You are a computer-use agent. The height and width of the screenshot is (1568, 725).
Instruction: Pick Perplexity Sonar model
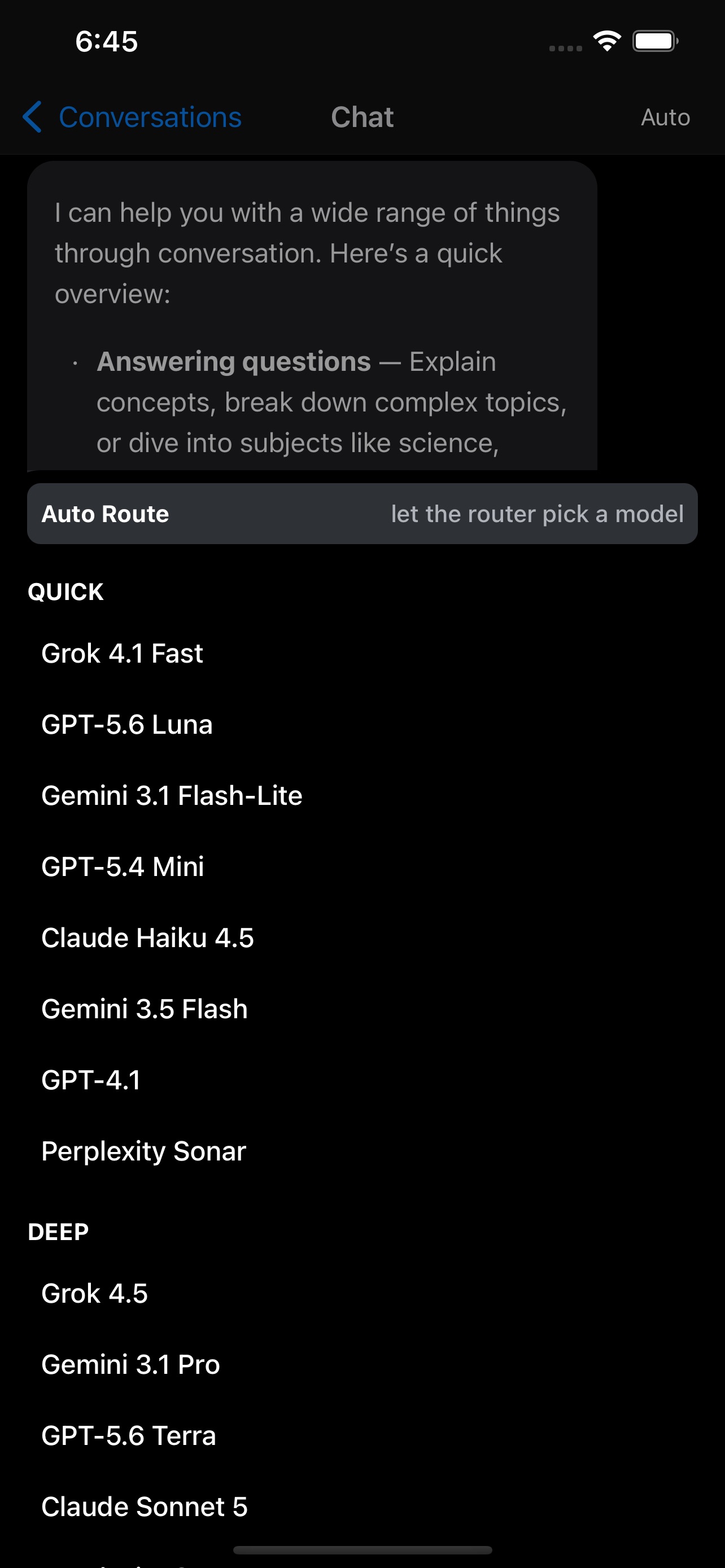[x=362, y=1151]
